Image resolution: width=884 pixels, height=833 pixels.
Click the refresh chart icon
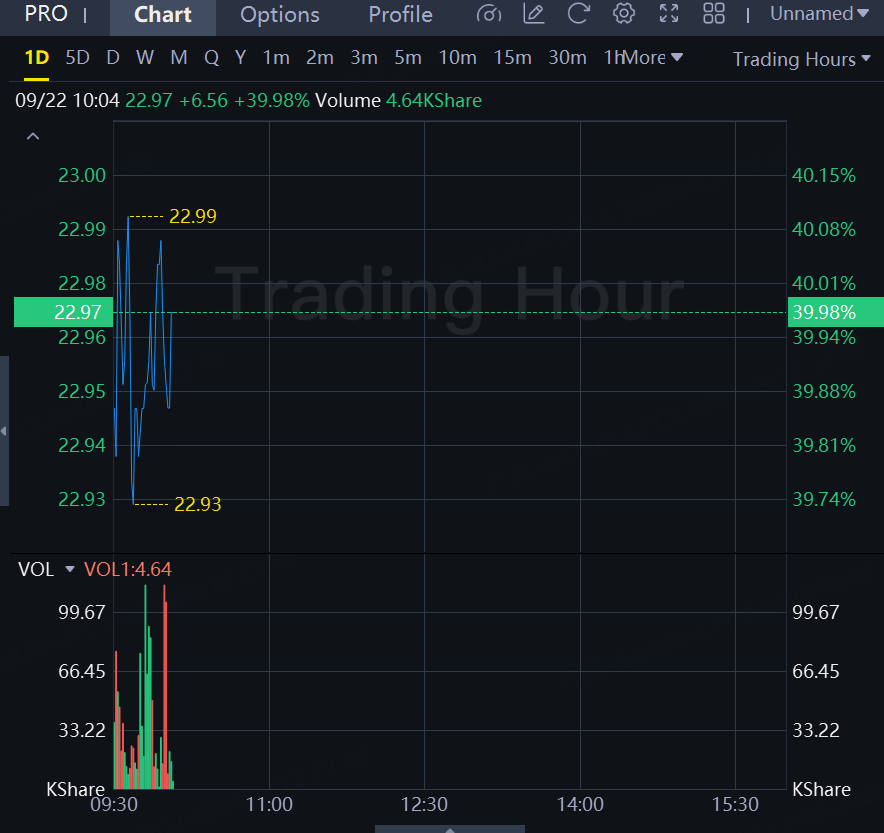click(578, 14)
